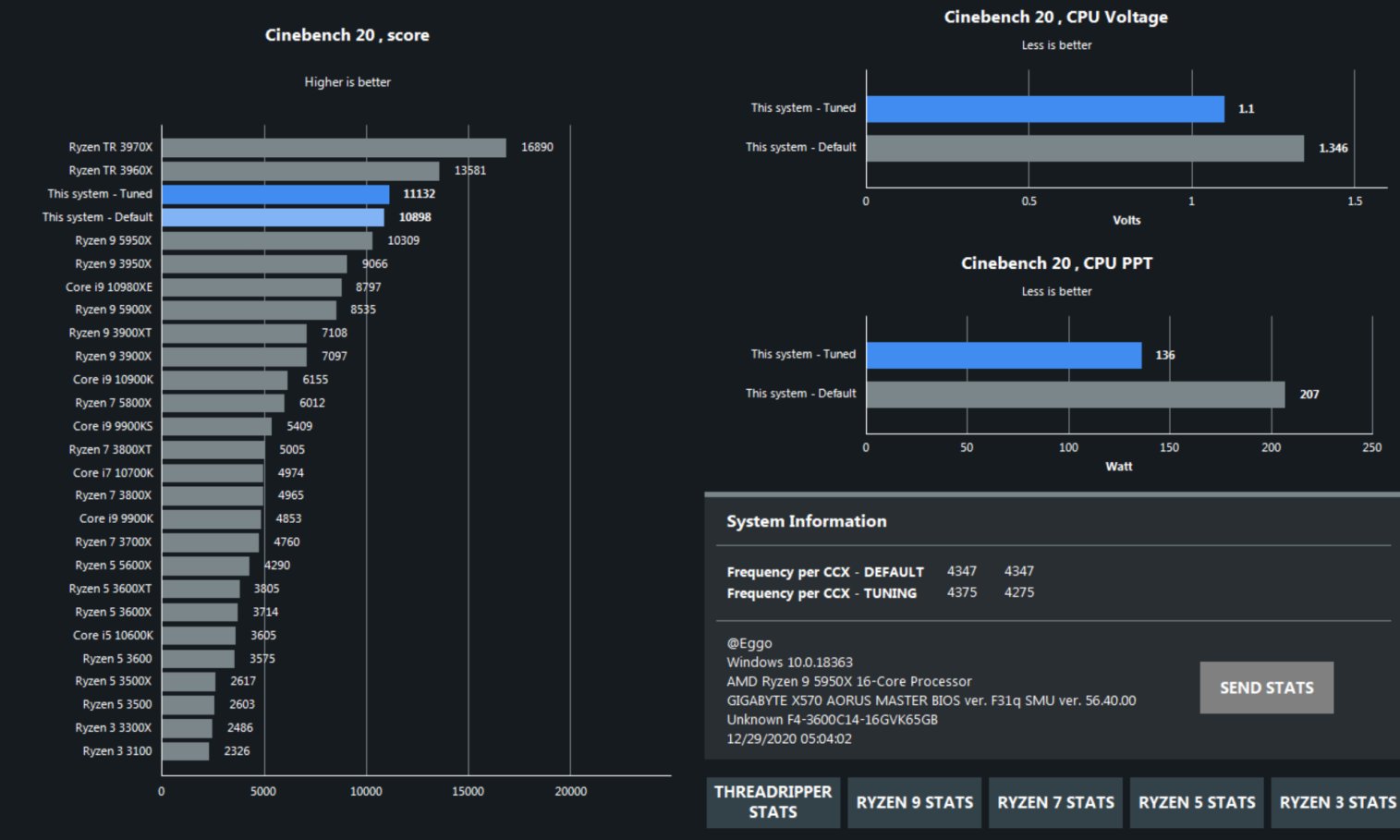
Task: Click the SEND STATS button
Action: [x=1266, y=688]
